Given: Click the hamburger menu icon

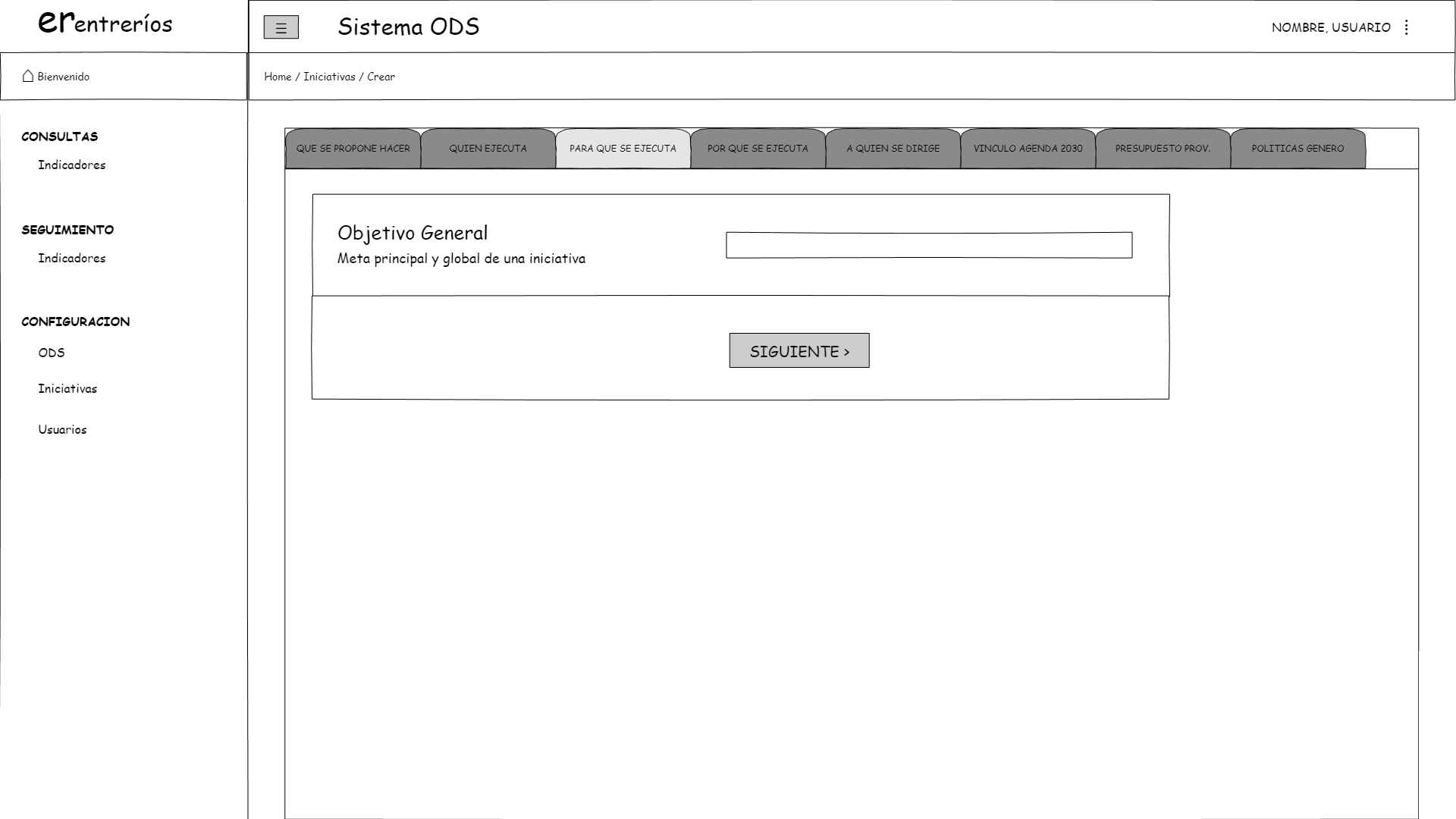Looking at the screenshot, I should click(x=281, y=28).
